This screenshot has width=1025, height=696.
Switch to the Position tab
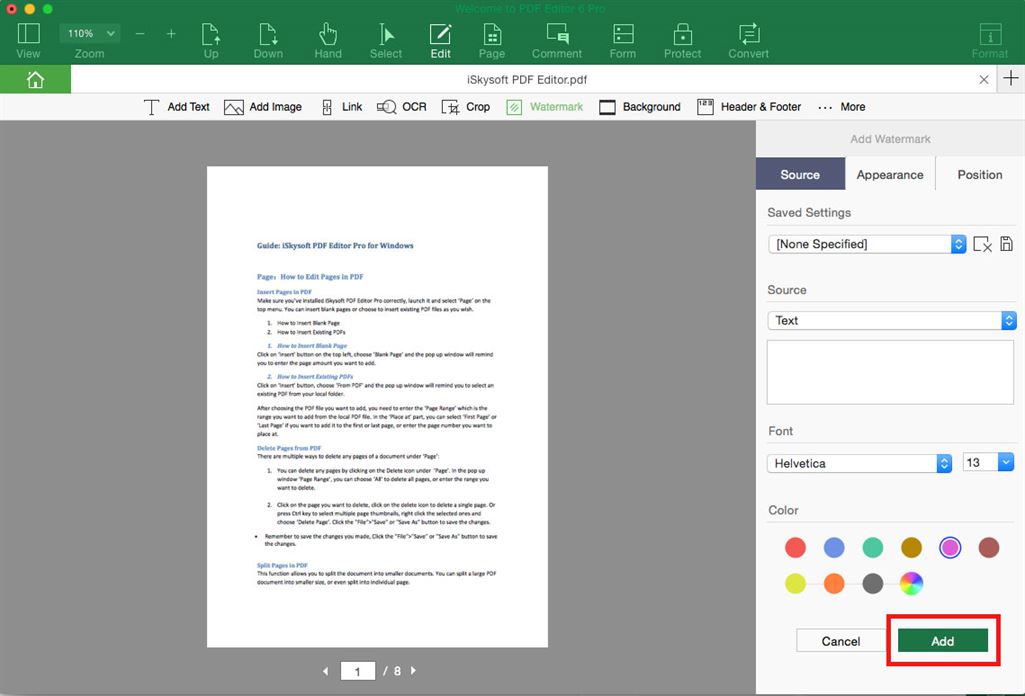pos(979,174)
